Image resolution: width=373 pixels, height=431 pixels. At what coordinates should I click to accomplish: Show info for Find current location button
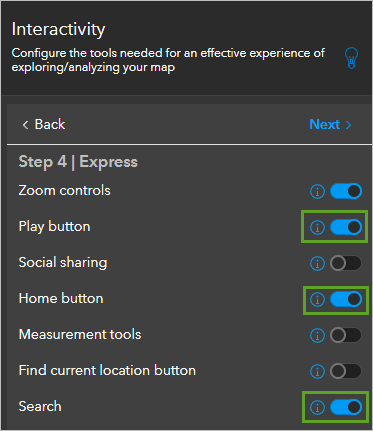coord(317,371)
